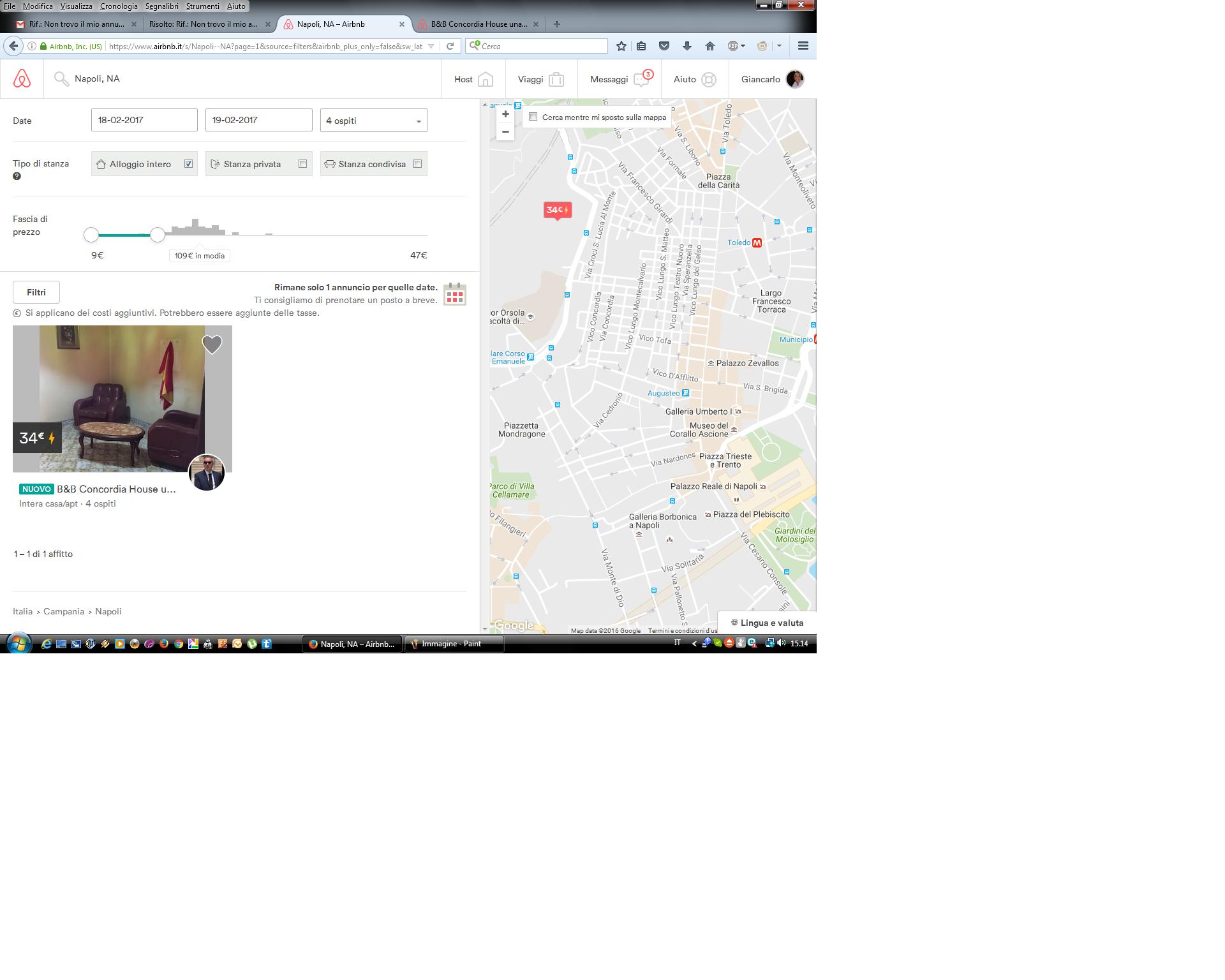The image size is (1225, 980).
Task: Open the Modifica menu
Action: coord(38,6)
